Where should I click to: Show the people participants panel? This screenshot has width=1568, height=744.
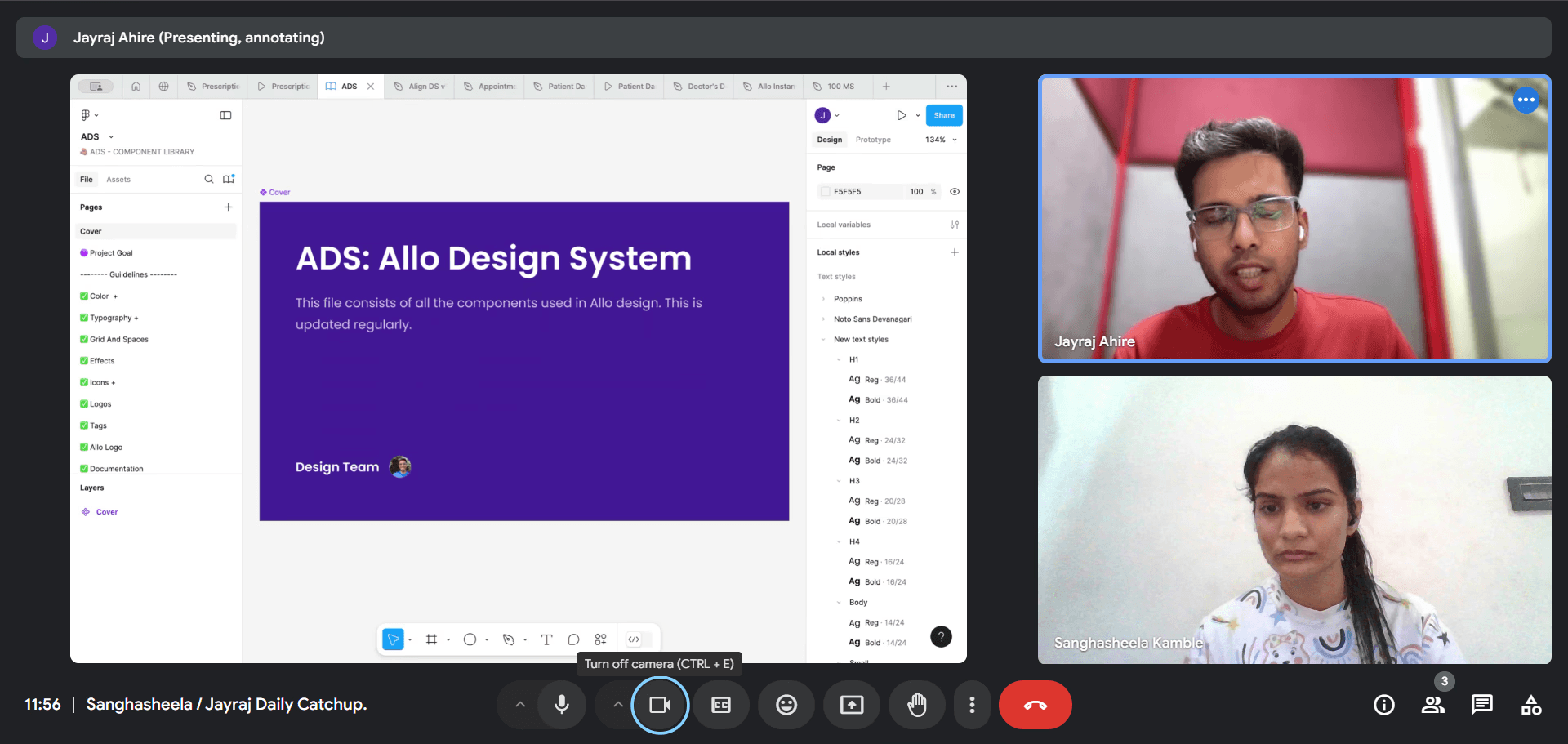coord(1433,705)
